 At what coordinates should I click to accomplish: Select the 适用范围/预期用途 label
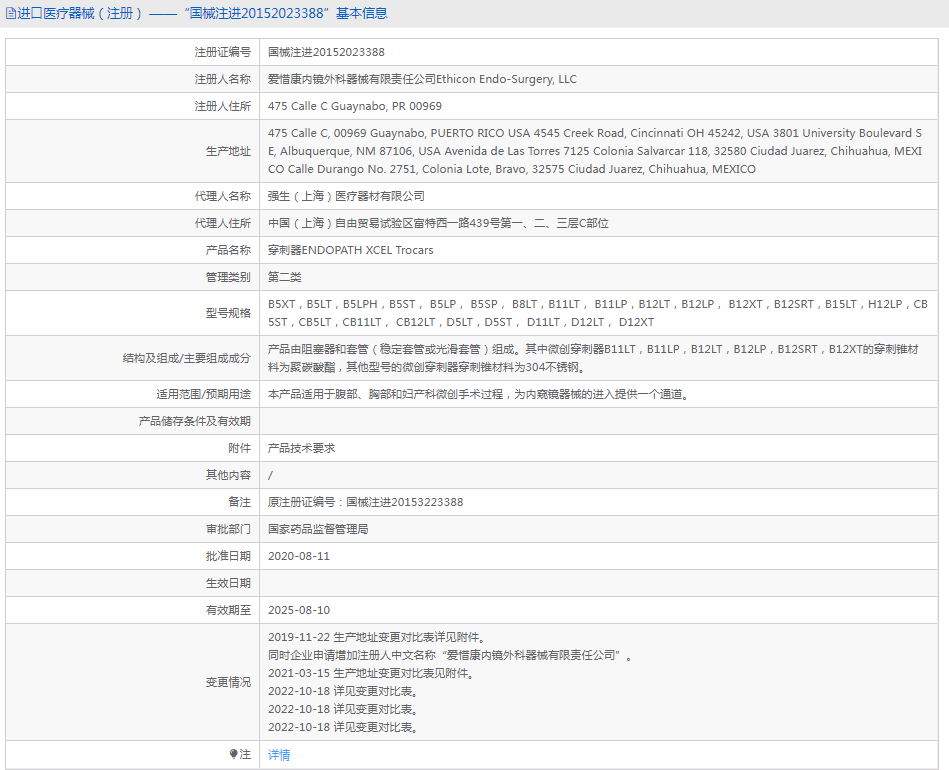(x=203, y=395)
